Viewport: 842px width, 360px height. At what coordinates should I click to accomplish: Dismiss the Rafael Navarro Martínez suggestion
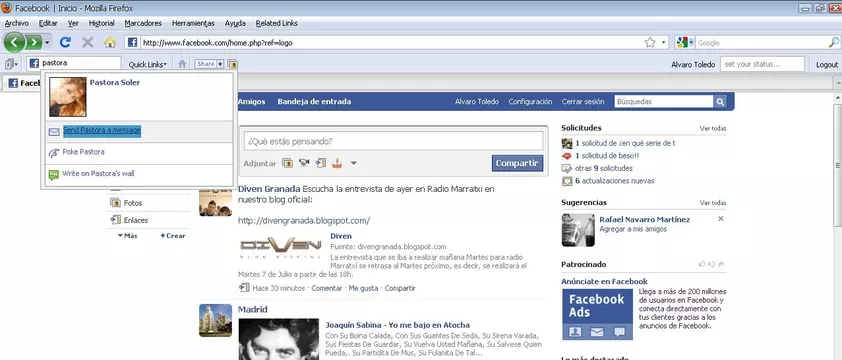click(721, 219)
